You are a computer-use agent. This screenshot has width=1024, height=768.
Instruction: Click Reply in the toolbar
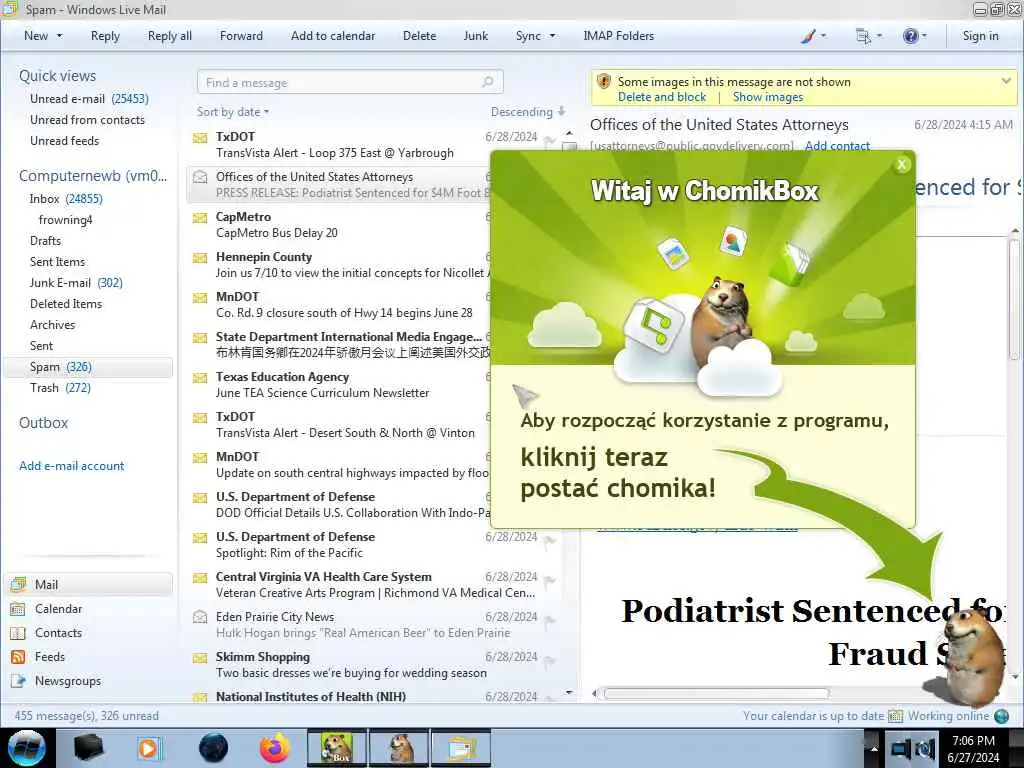pos(105,36)
